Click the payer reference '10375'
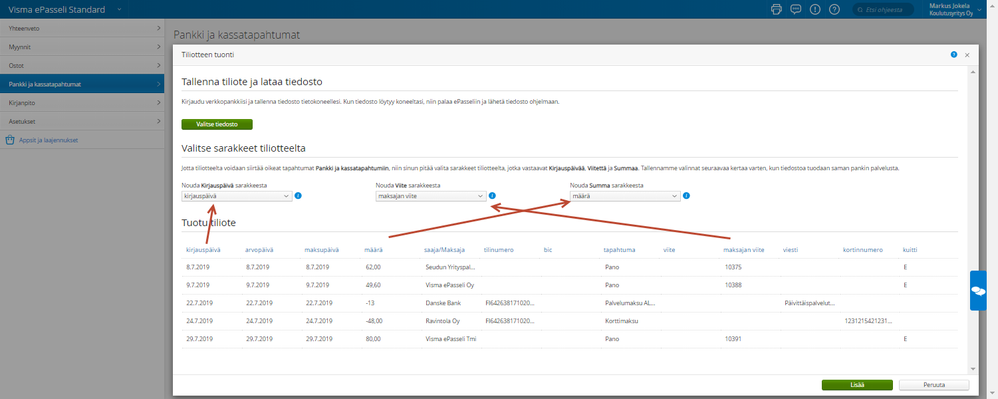Image resolution: width=998 pixels, height=399 pixels. (733, 267)
